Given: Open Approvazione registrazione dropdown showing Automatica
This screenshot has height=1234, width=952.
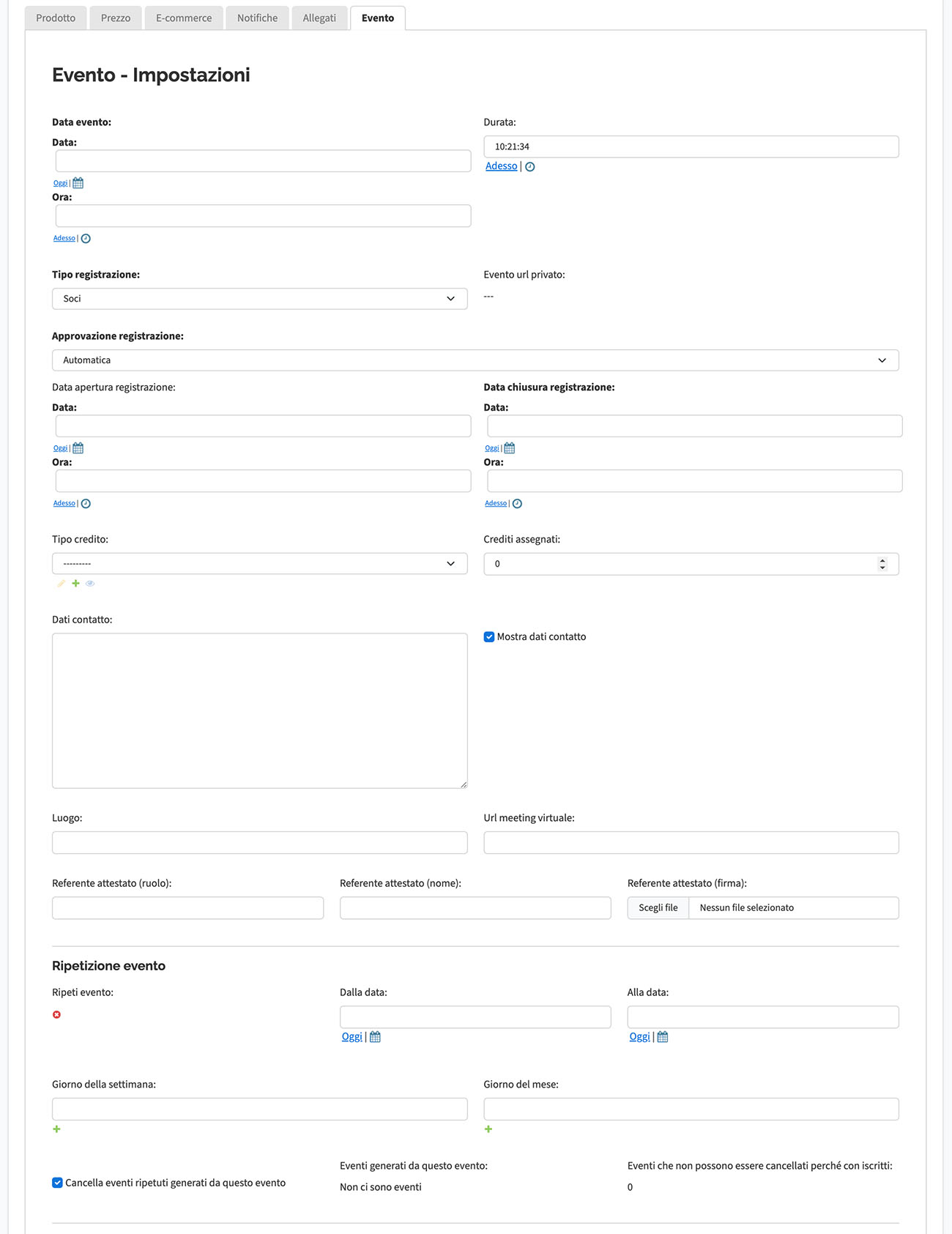Looking at the screenshot, I should point(475,360).
